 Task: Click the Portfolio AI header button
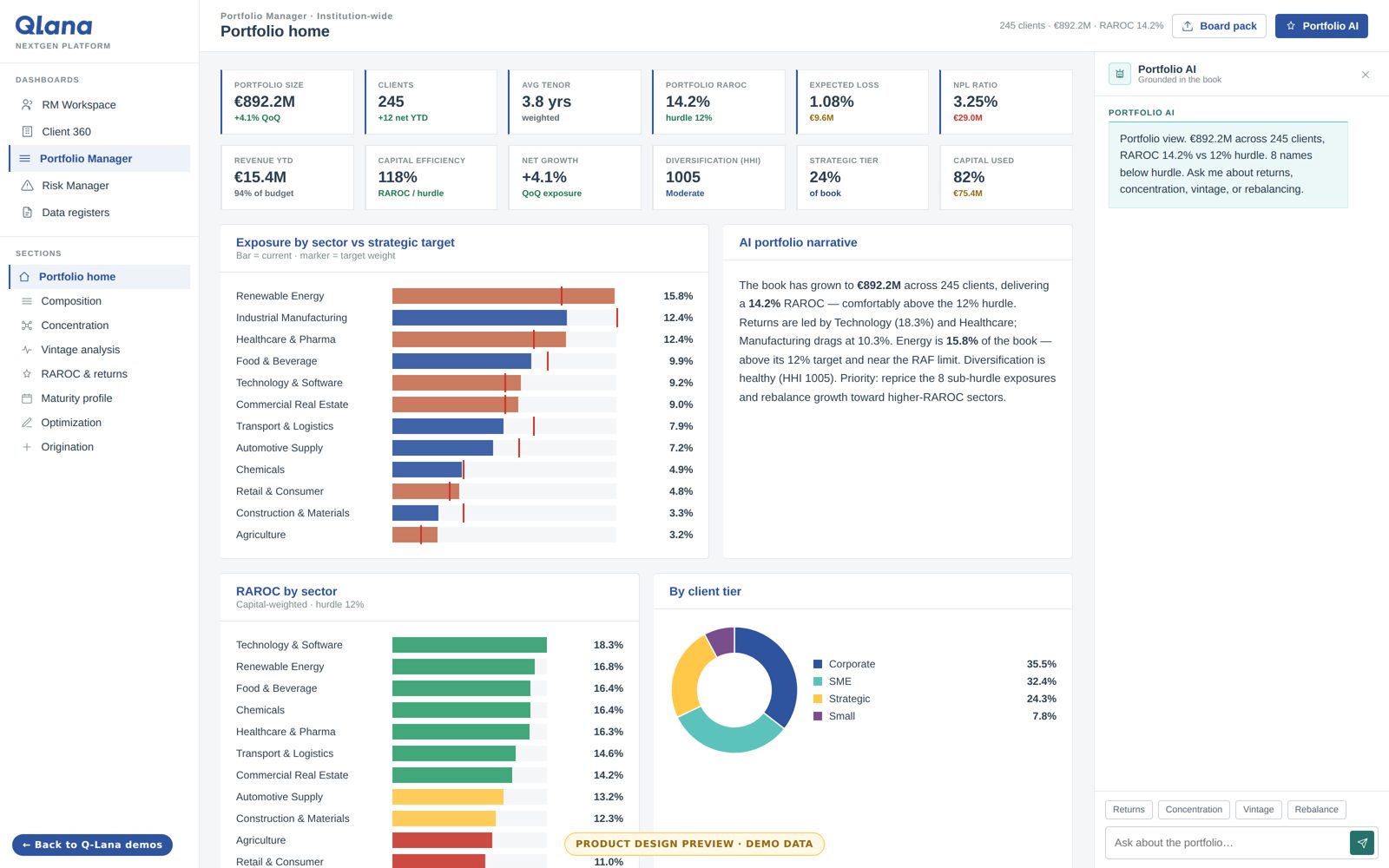click(x=1321, y=26)
